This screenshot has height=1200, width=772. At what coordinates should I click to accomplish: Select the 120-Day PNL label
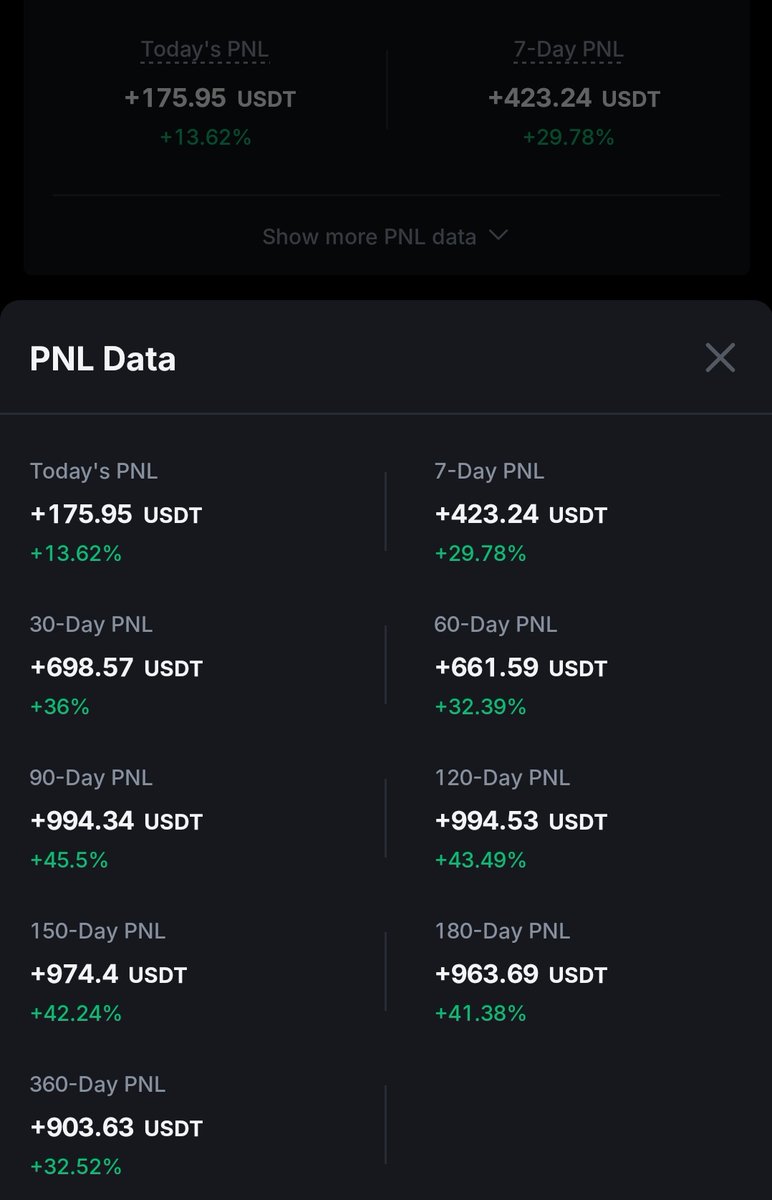[502, 777]
